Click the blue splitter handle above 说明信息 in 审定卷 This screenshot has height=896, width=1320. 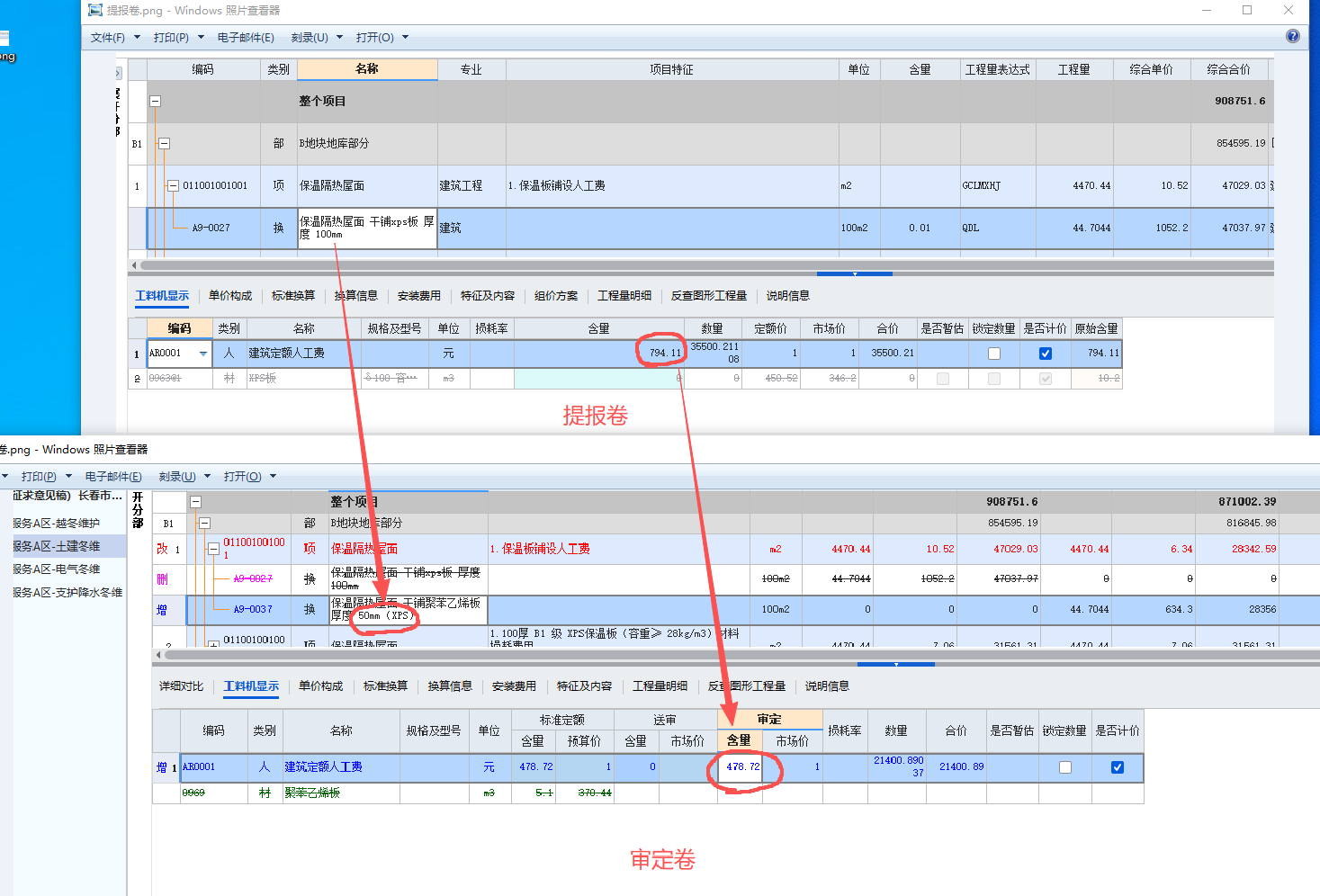tap(896, 664)
